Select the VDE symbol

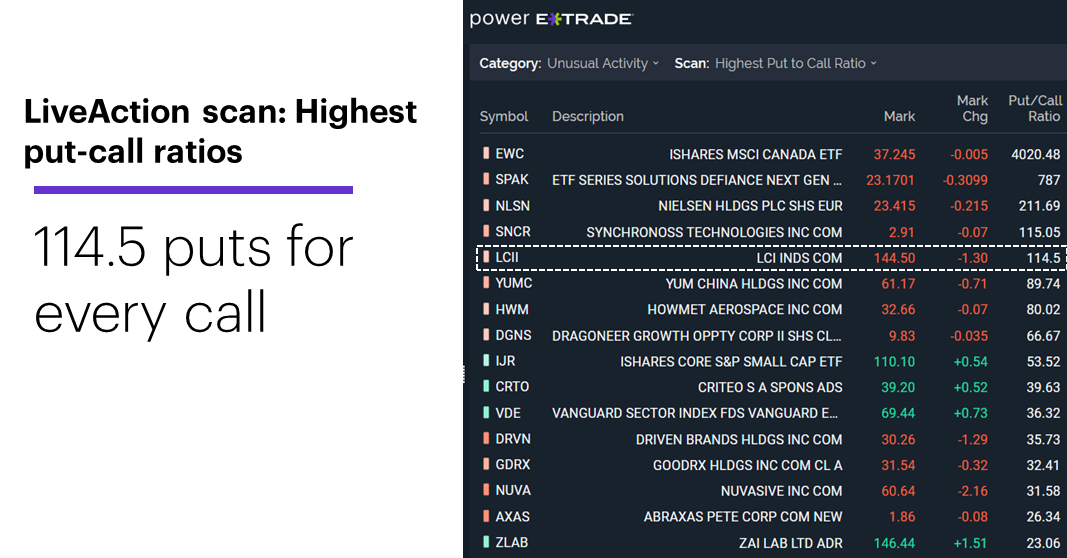point(508,413)
